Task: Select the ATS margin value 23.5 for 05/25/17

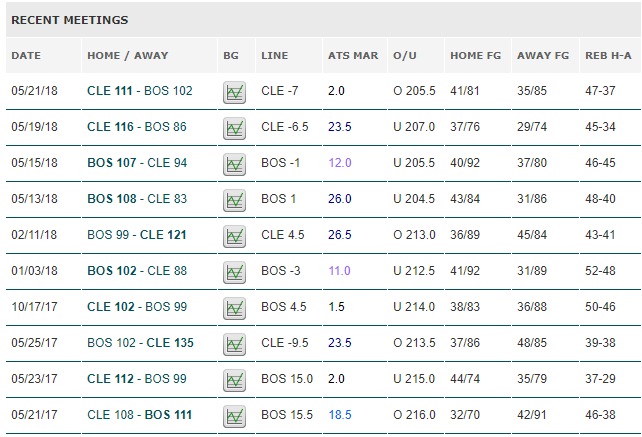Action: tap(339, 343)
